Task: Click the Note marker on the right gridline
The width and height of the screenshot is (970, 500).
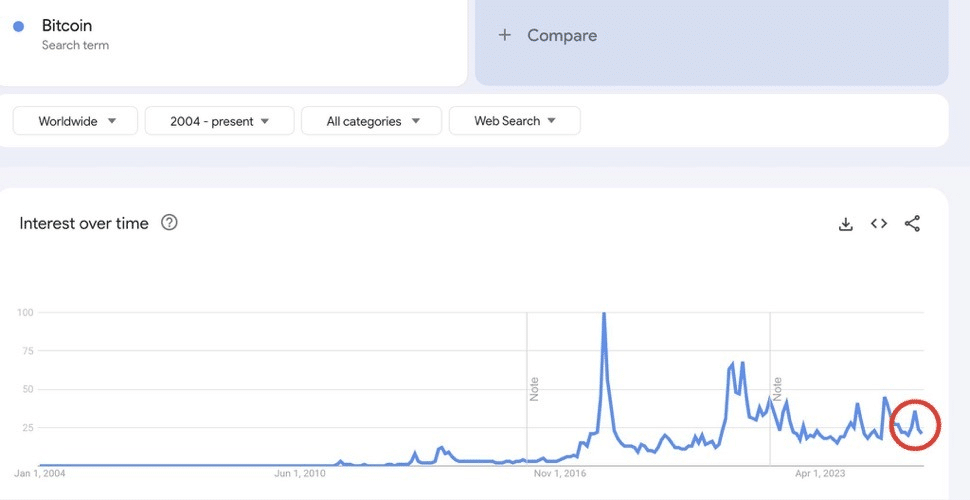Action: pyautogui.click(x=777, y=388)
